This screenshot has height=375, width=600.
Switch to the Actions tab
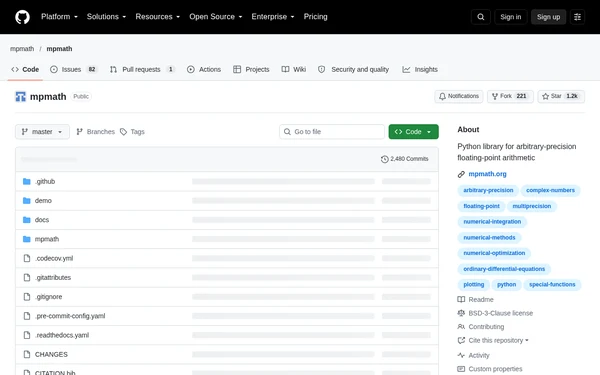click(204, 69)
